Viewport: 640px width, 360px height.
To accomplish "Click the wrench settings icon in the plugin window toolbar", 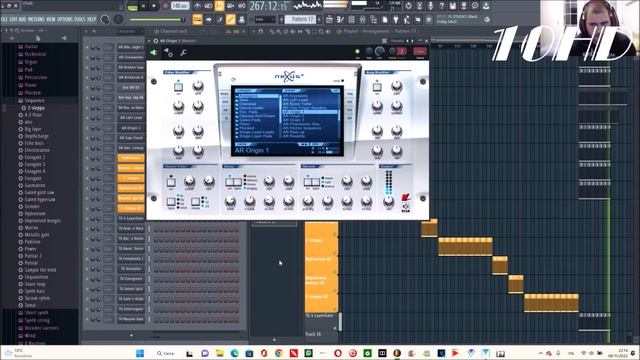I will coord(184,53).
